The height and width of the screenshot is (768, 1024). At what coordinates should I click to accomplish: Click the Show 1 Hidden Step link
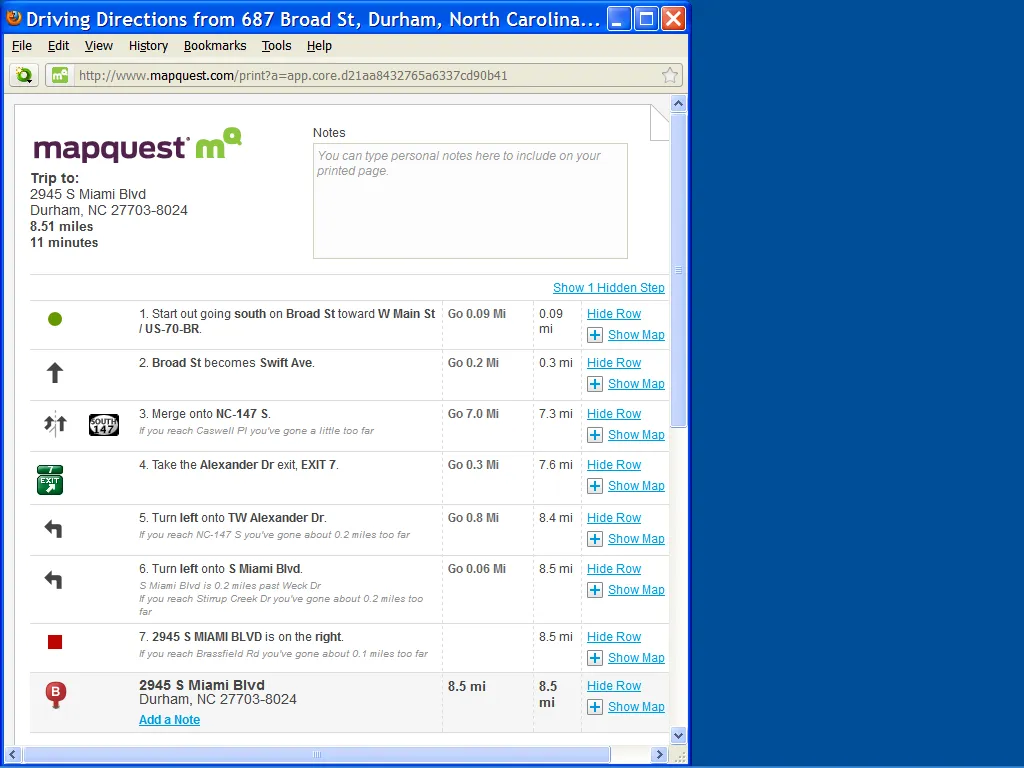point(608,288)
